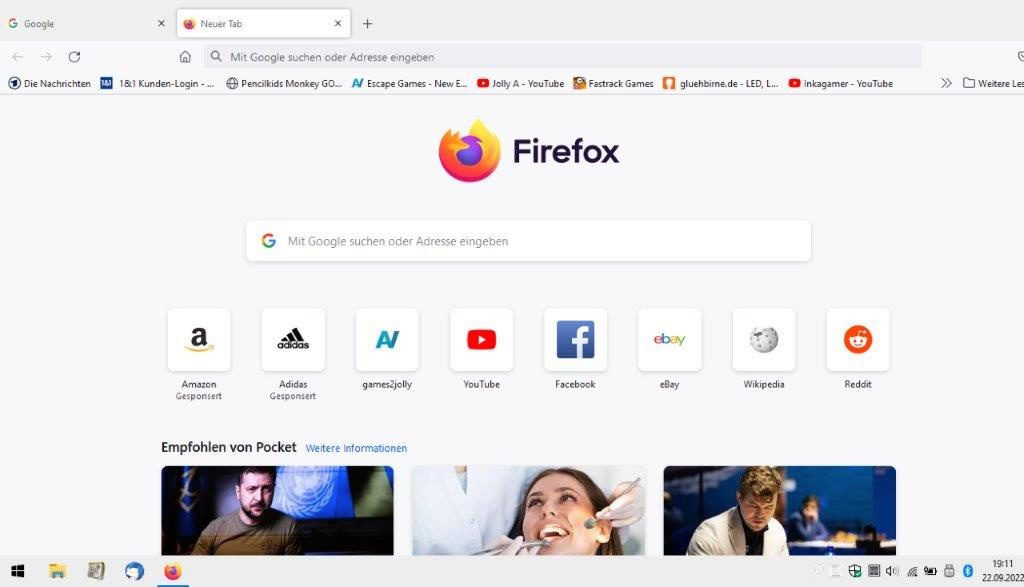
Task: Go forward using the forward arrow
Action: 46,57
